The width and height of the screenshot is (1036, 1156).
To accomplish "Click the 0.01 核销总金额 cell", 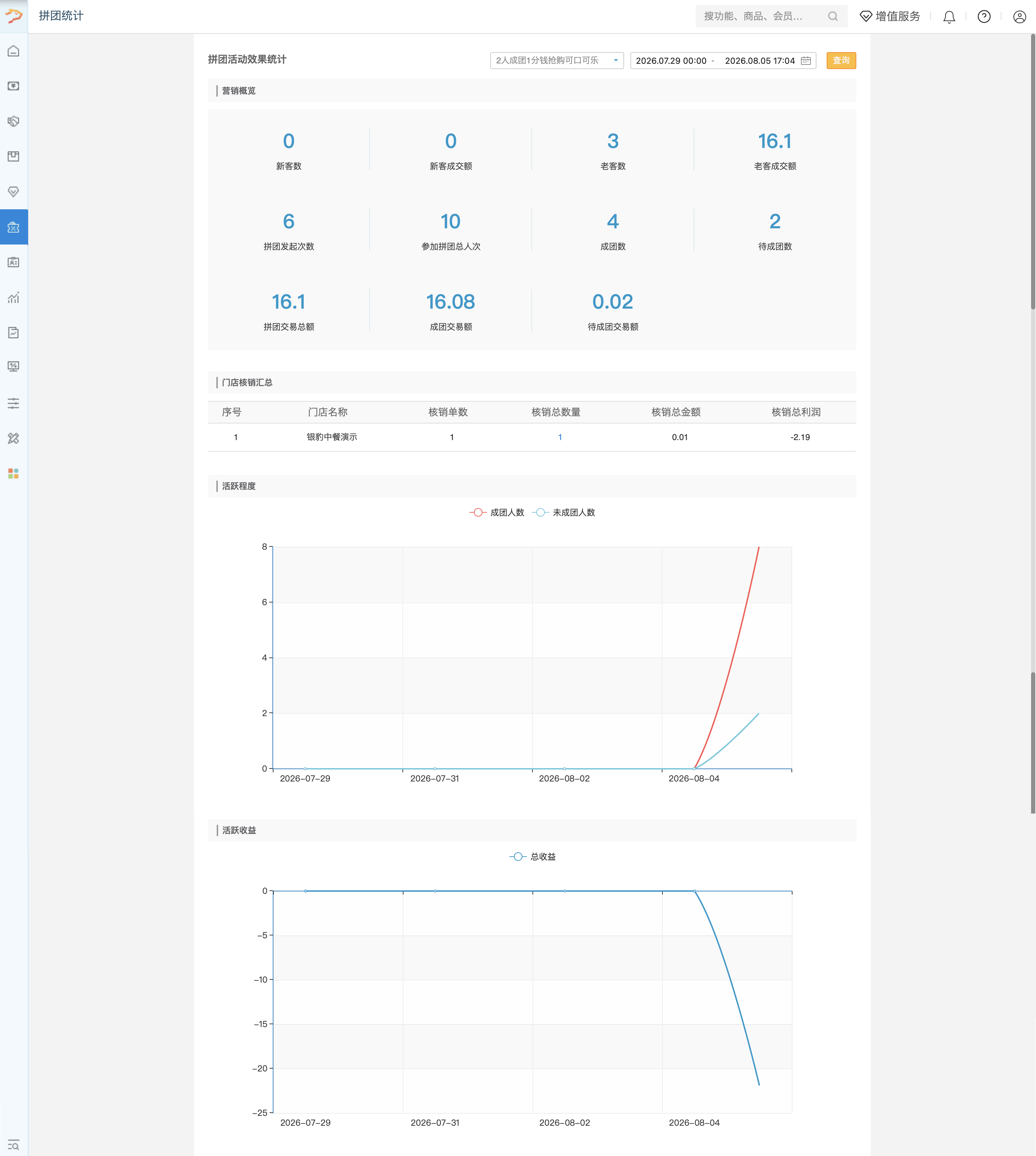I will (x=680, y=437).
